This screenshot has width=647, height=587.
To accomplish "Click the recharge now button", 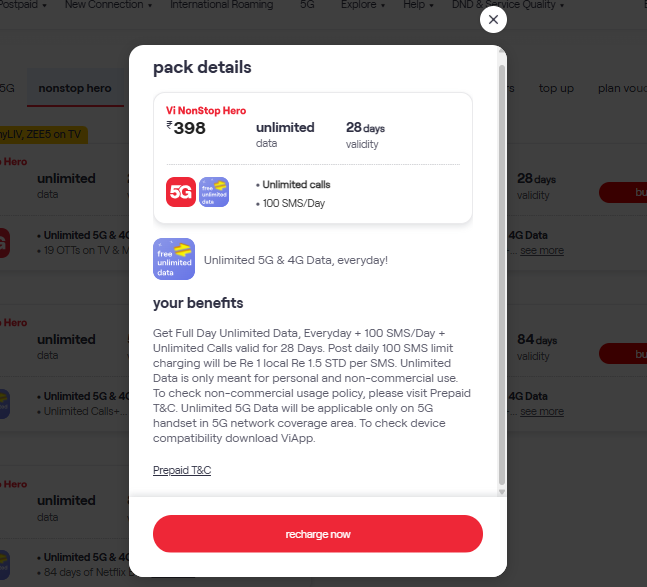I will 318,534.
